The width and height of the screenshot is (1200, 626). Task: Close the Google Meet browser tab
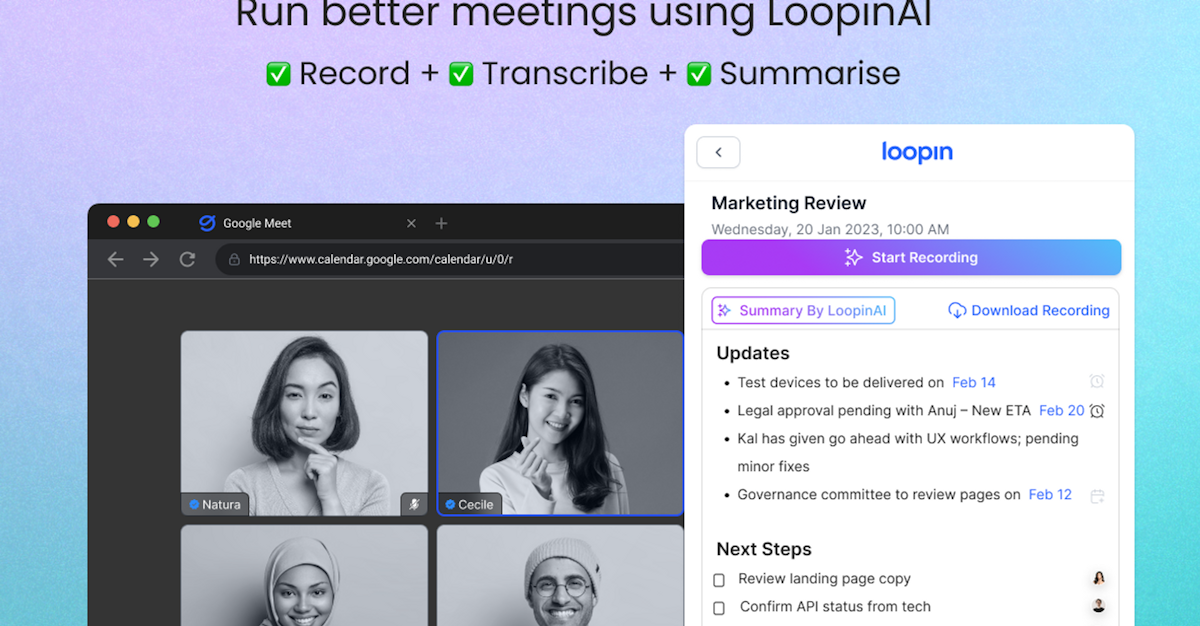[411, 223]
